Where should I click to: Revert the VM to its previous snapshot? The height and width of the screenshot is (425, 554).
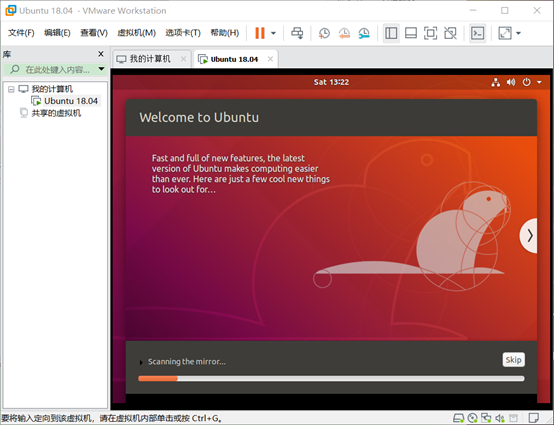pos(344,33)
